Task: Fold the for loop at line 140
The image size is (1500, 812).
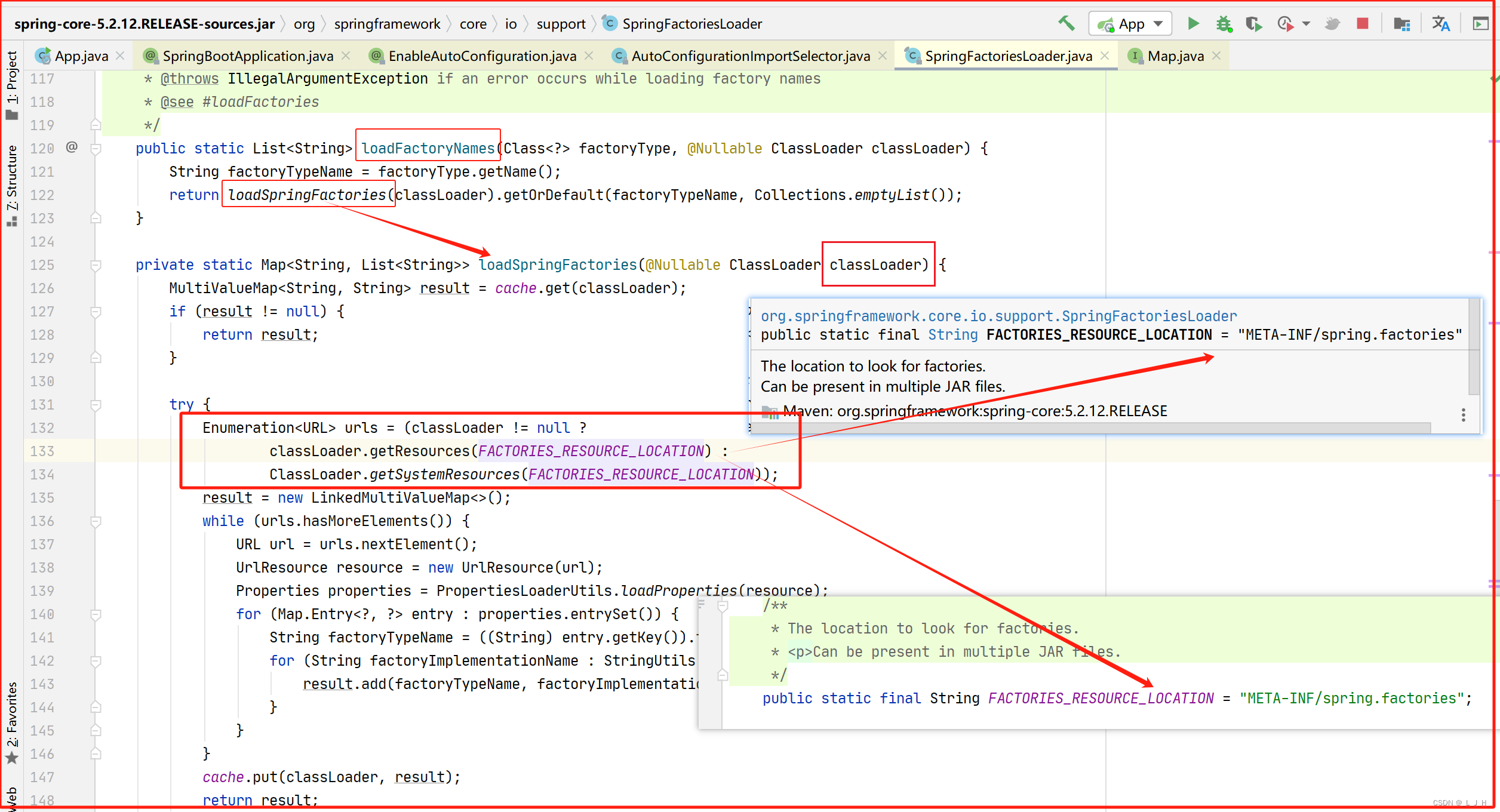Action: pos(96,614)
